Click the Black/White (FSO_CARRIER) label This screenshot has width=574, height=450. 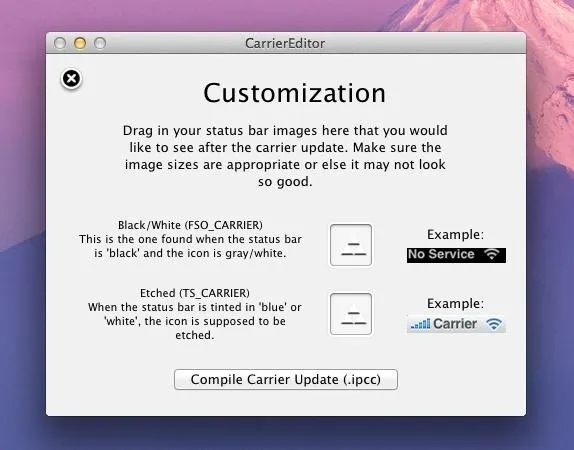190,225
